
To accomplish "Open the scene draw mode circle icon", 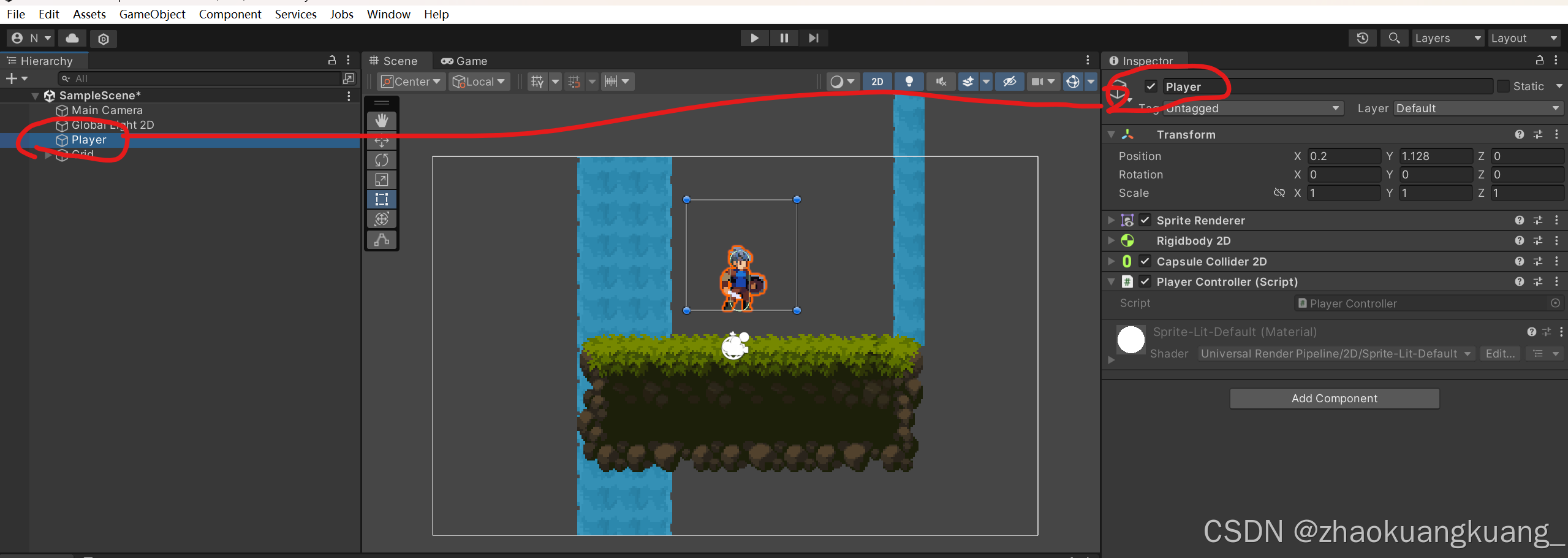I will pos(836,82).
